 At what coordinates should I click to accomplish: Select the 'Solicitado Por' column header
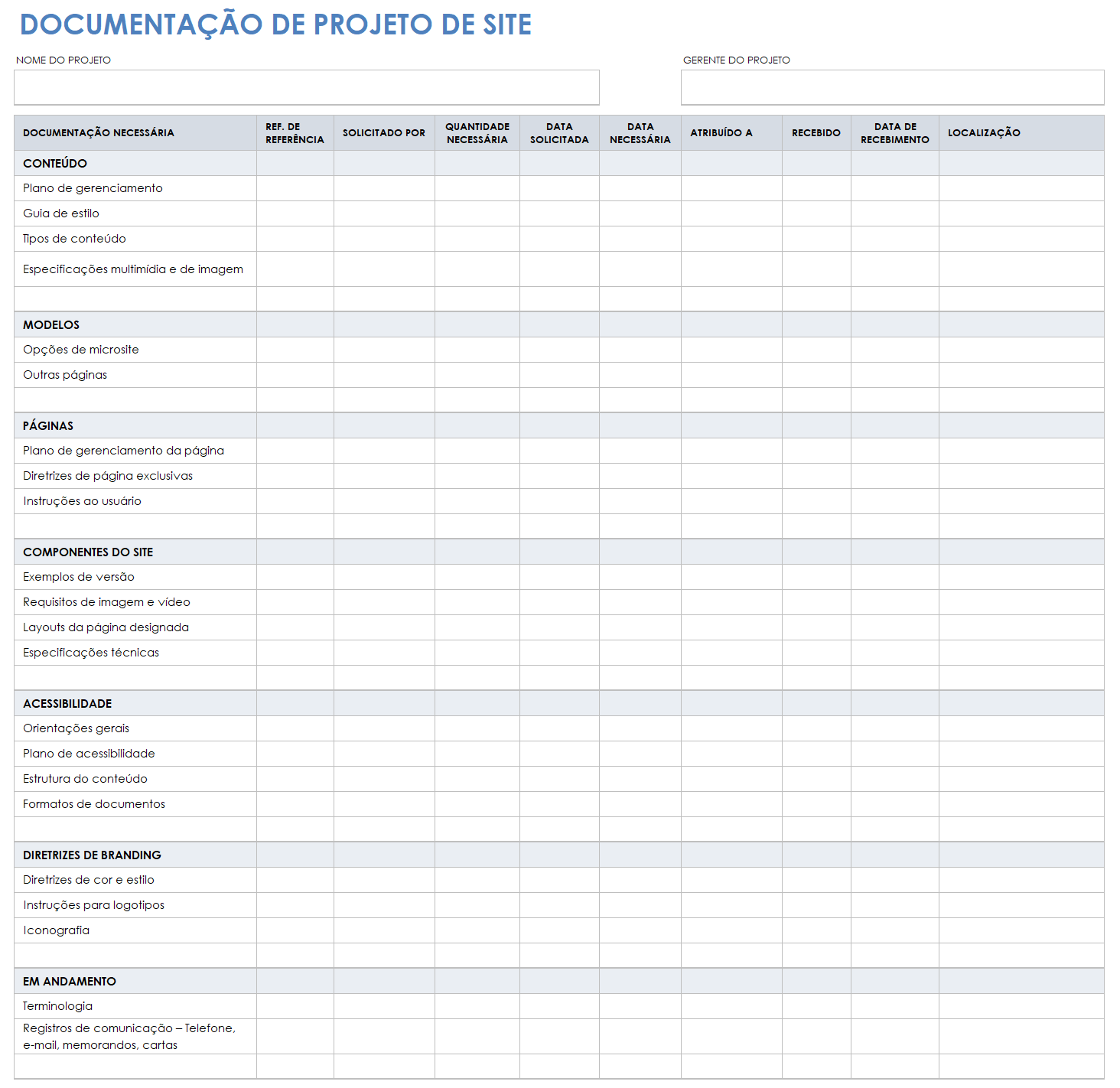(x=384, y=133)
